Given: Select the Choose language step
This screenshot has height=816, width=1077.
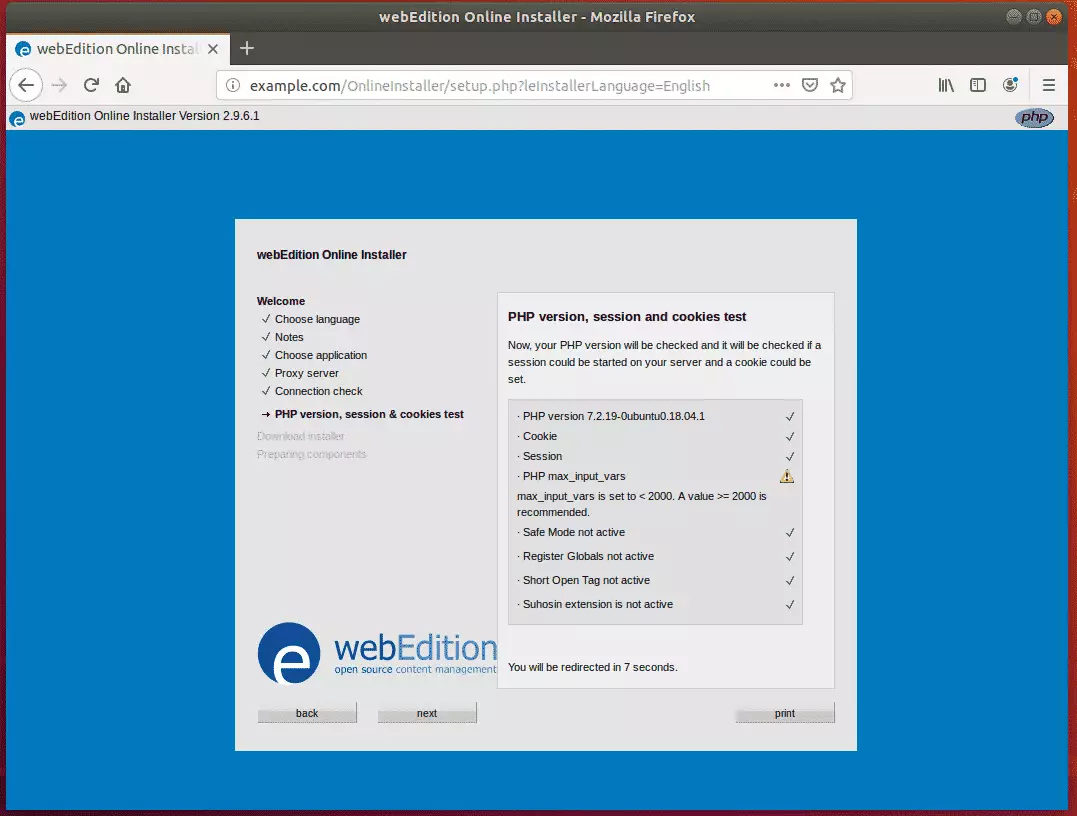Looking at the screenshot, I should point(317,319).
